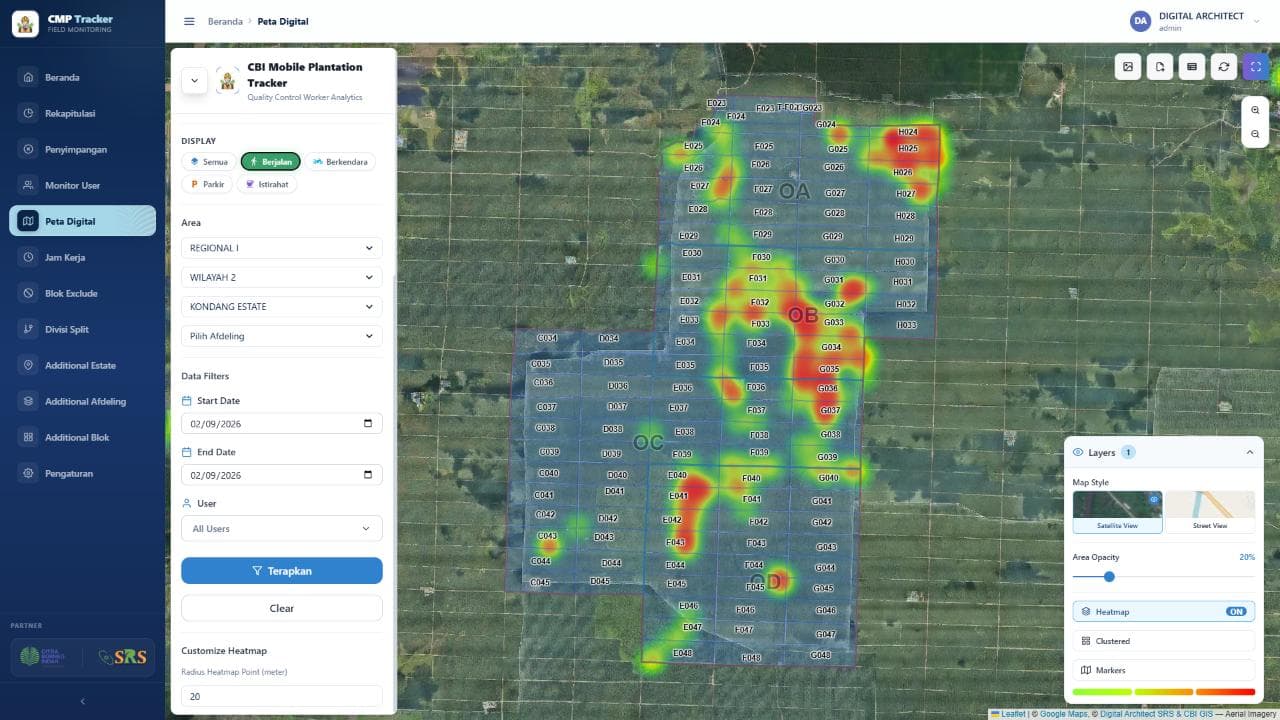Screen dimensions: 1280x720
Task: Toggle the Berjalan display filter
Action: pos(270,161)
